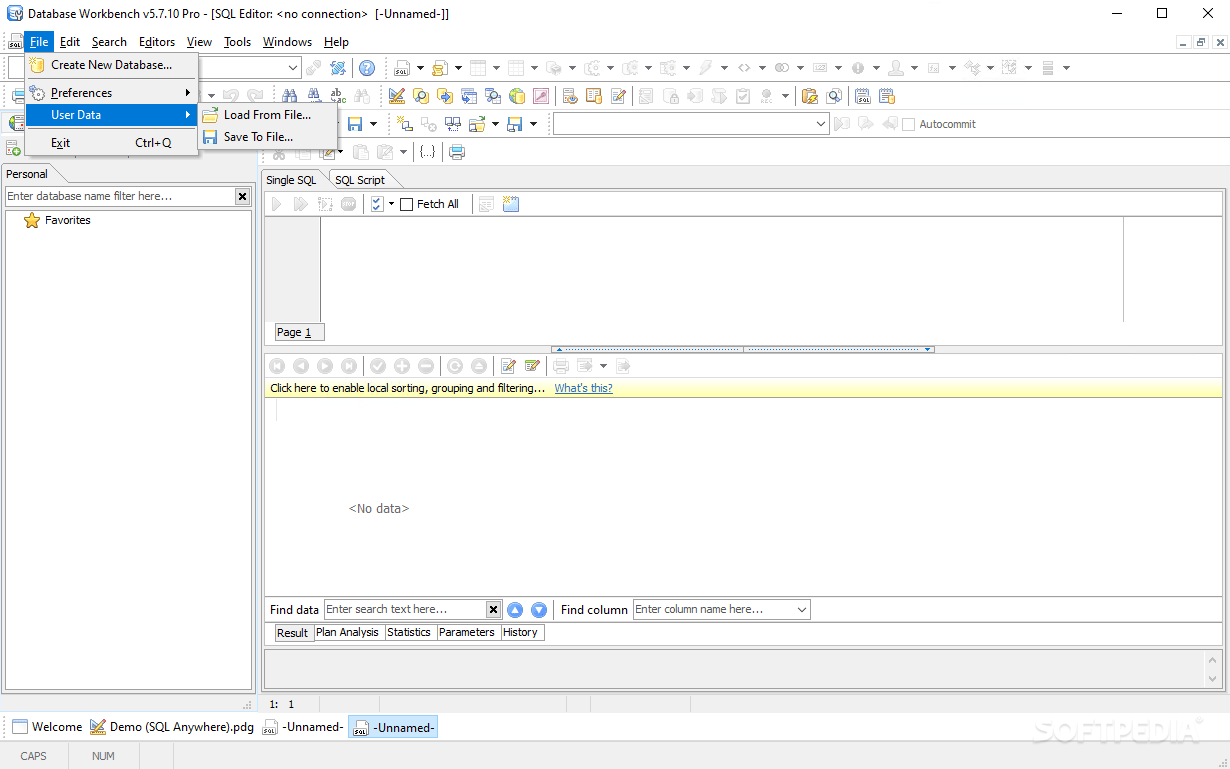
Task: Switch to the Plan Analysis tab
Action: click(x=348, y=632)
